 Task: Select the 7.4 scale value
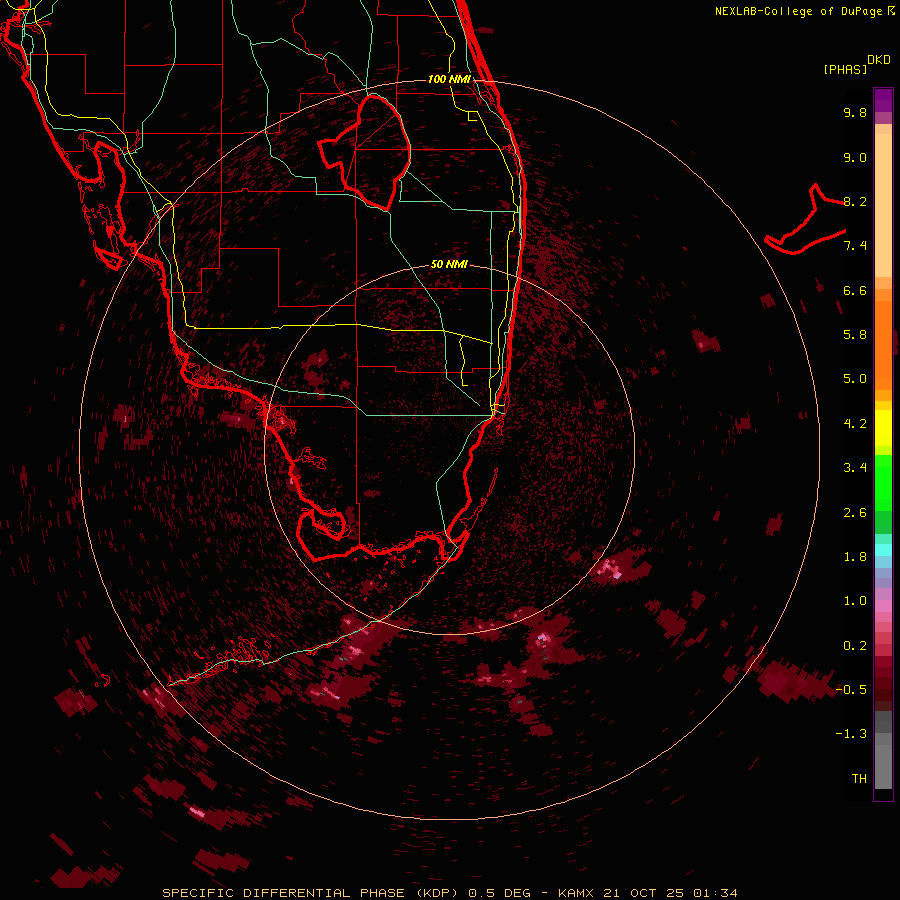point(855,246)
